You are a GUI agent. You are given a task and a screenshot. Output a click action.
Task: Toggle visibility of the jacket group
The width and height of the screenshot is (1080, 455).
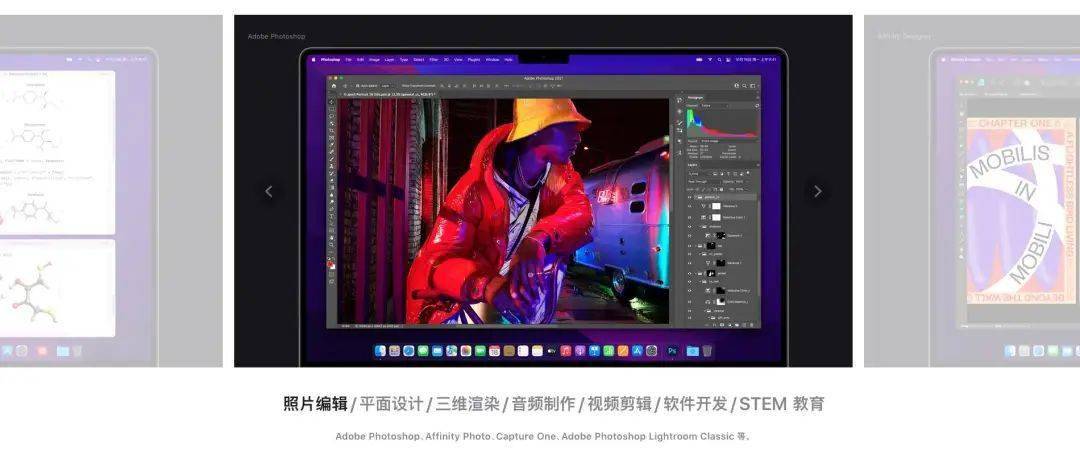coord(689,273)
